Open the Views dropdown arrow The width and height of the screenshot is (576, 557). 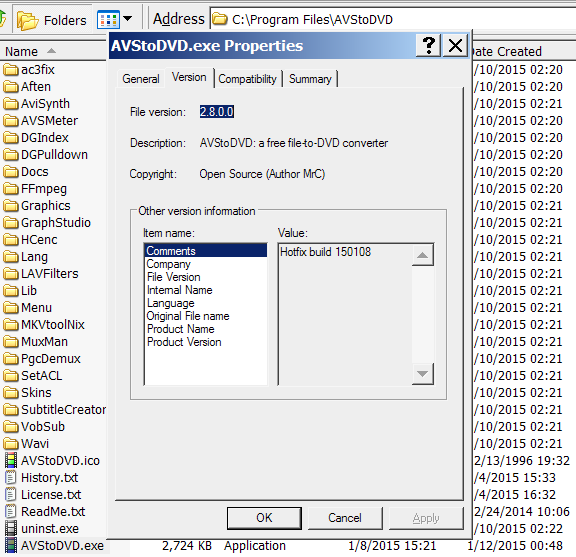tap(127, 18)
